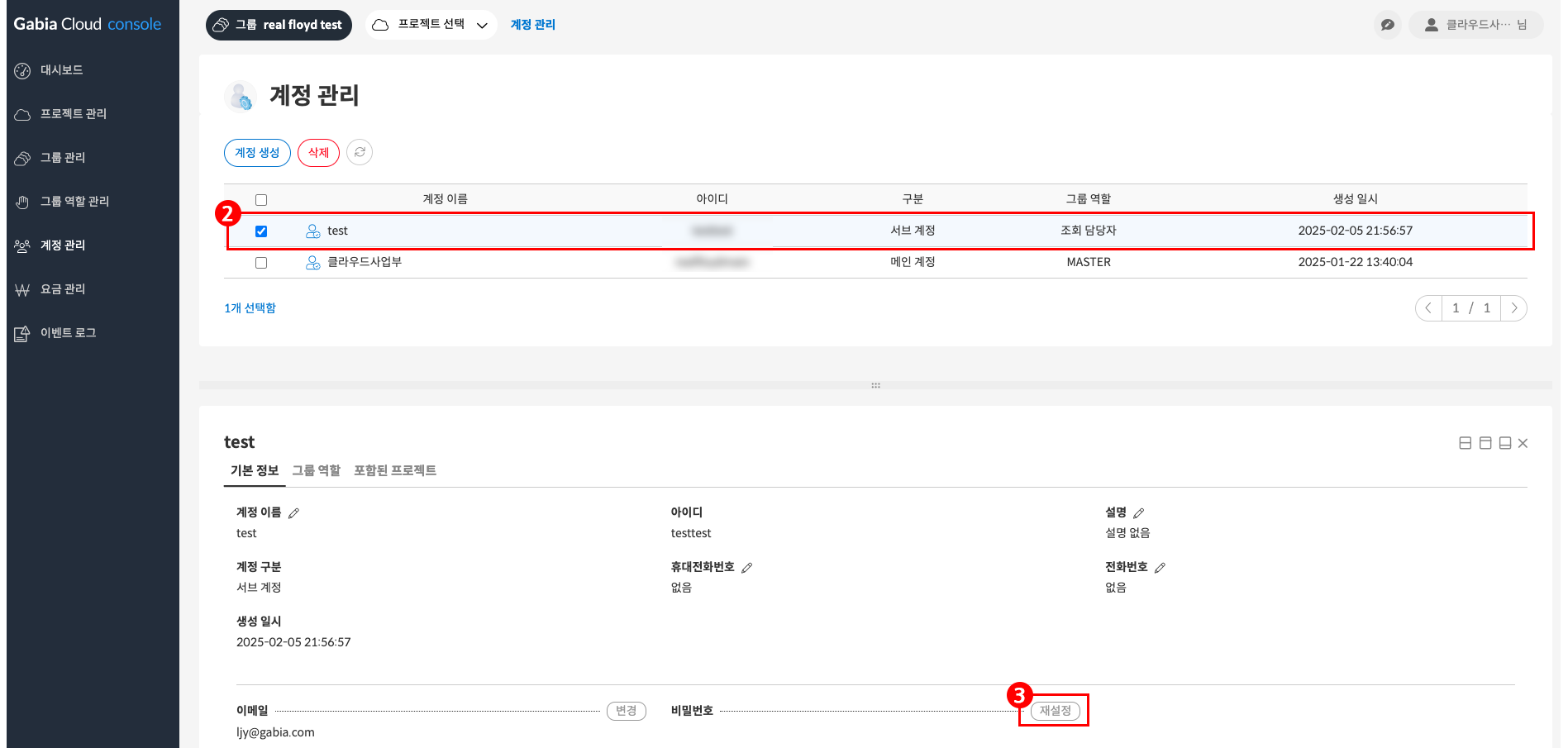Select the header select-all checkbox
This screenshot has width=1568, height=748.
click(261, 199)
